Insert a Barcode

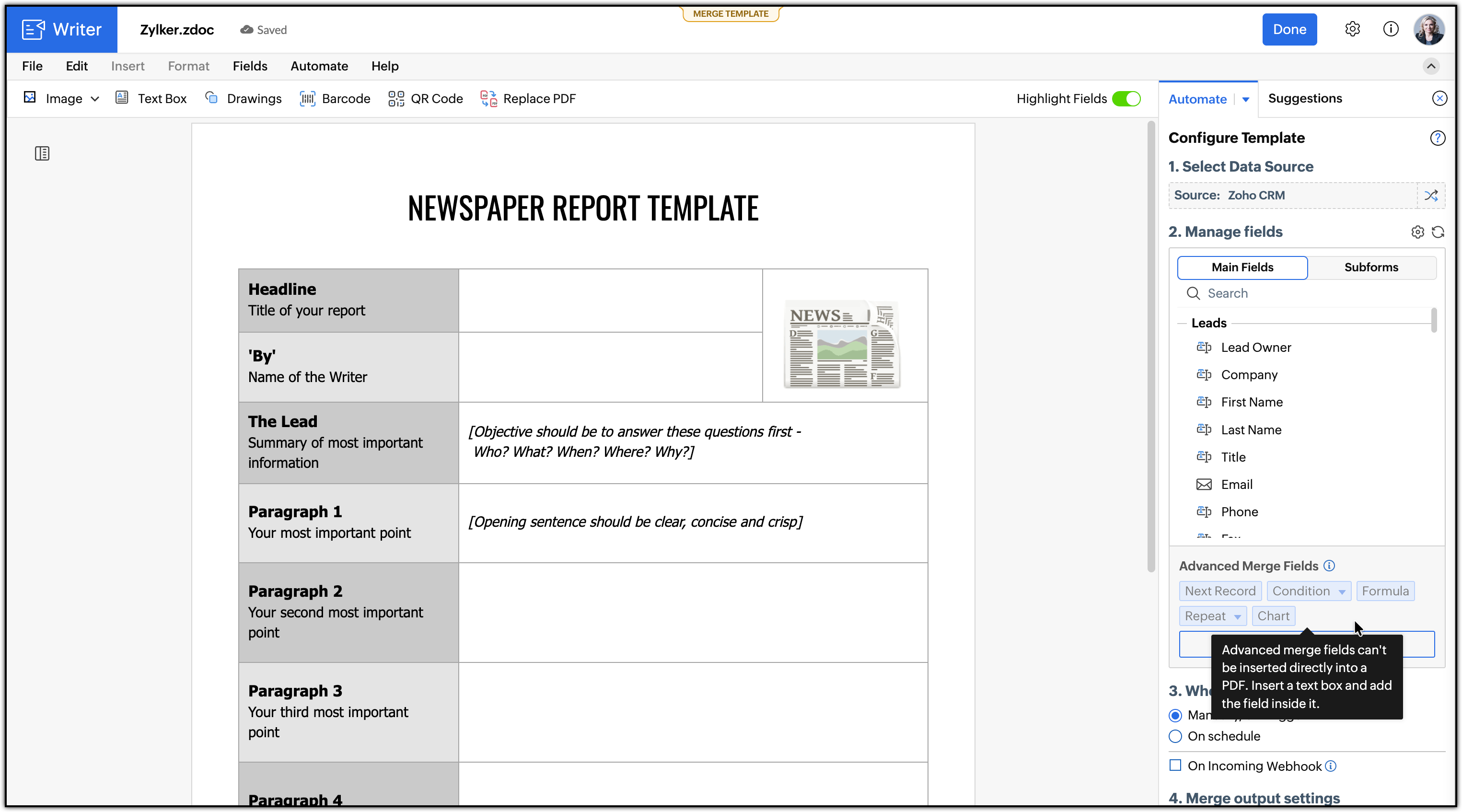335,98
